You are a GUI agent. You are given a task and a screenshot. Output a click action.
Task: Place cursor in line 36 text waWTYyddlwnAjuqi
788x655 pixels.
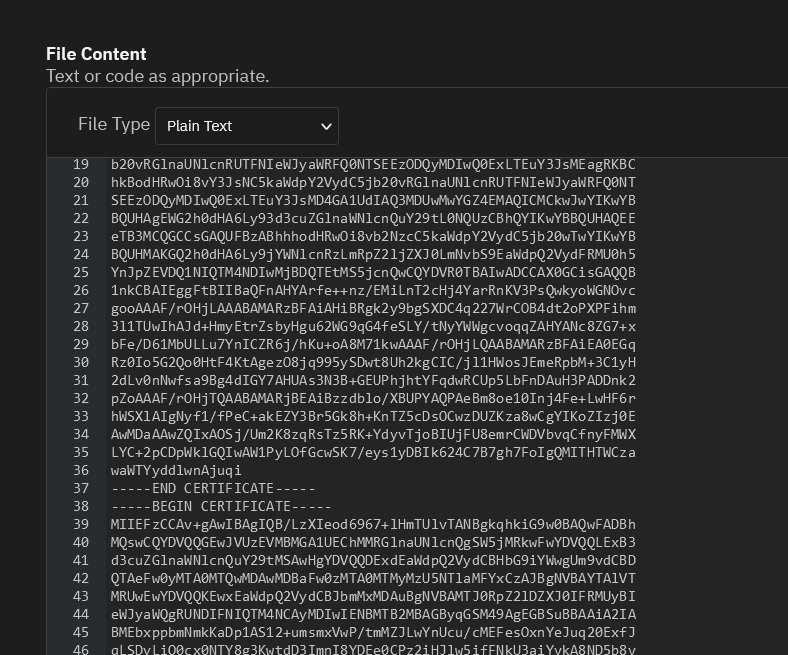pyautogui.click(x=176, y=470)
